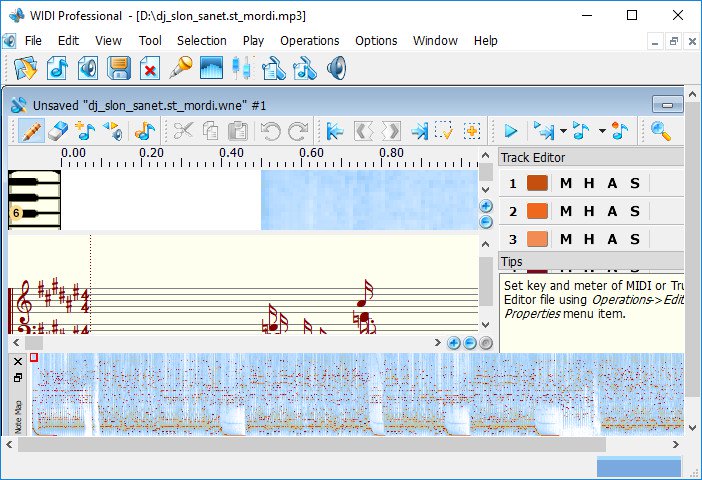
Task: Open the Tool menu
Action: tap(150, 41)
